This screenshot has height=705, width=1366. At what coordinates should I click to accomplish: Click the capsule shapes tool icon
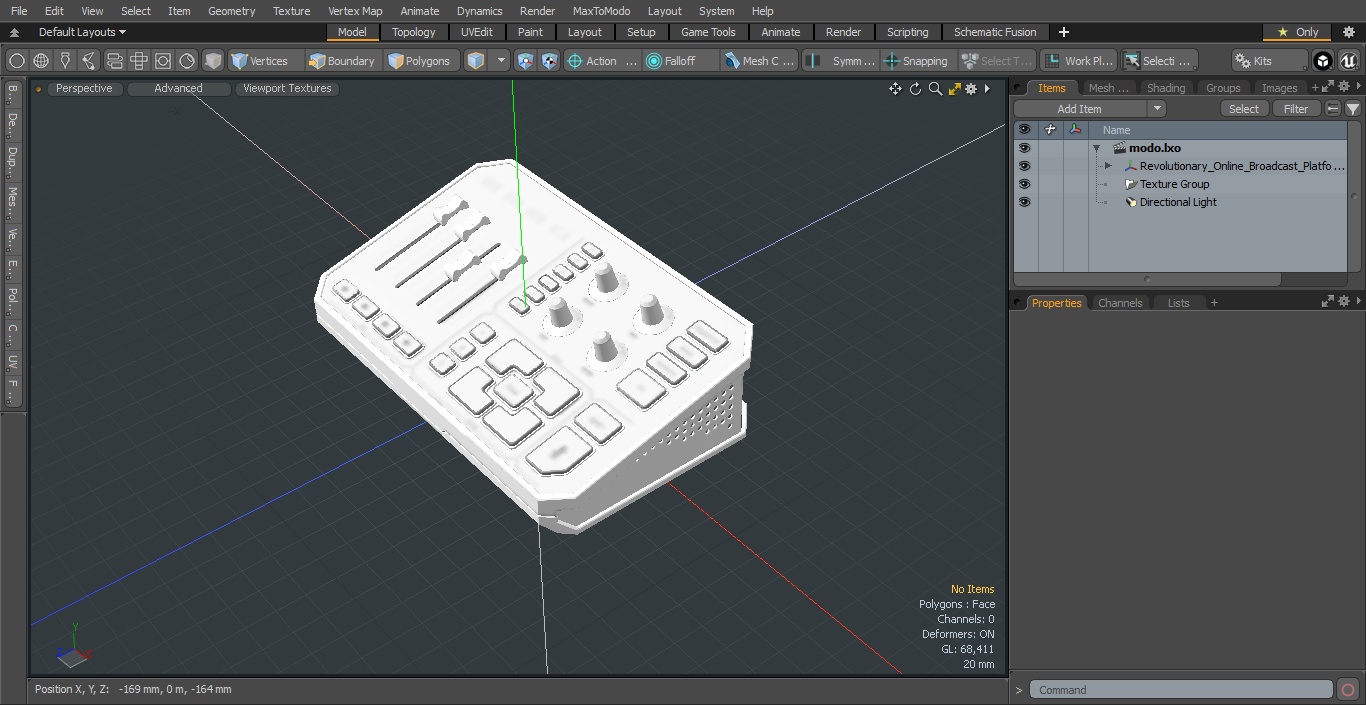click(x=114, y=61)
